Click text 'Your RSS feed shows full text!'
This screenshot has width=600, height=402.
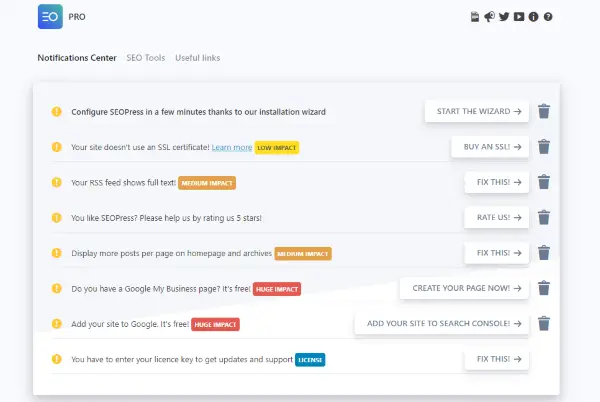click(x=124, y=182)
